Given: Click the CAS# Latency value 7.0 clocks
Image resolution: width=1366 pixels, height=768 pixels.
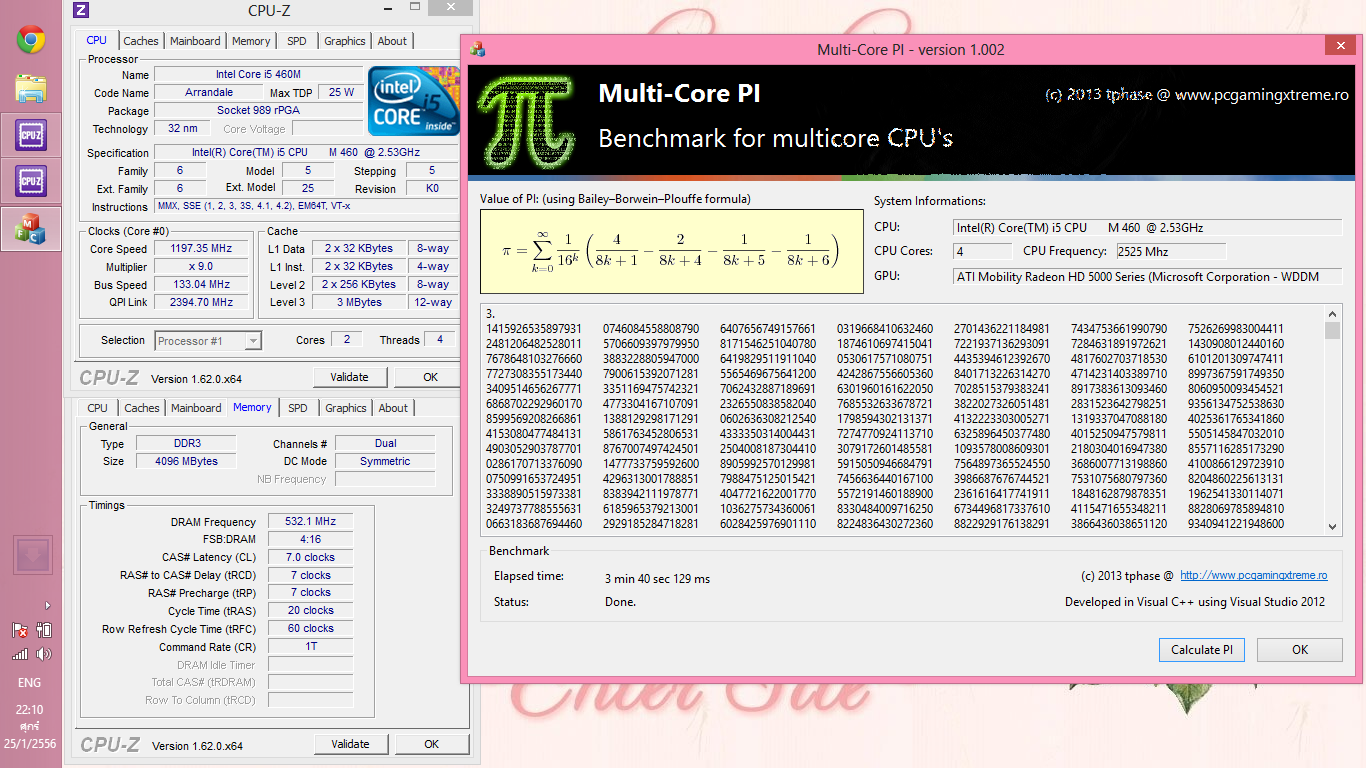Looking at the screenshot, I should tap(310, 557).
